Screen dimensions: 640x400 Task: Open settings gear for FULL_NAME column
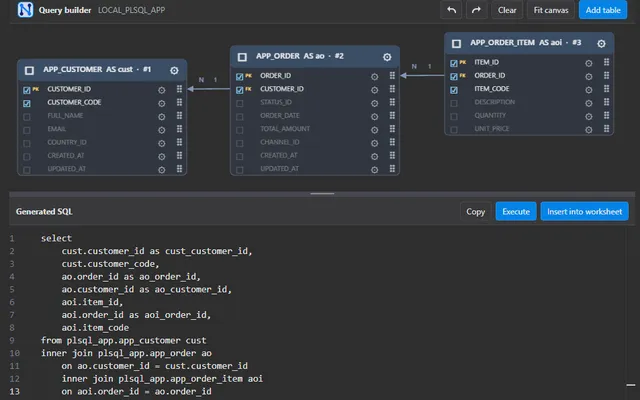tap(162, 117)
